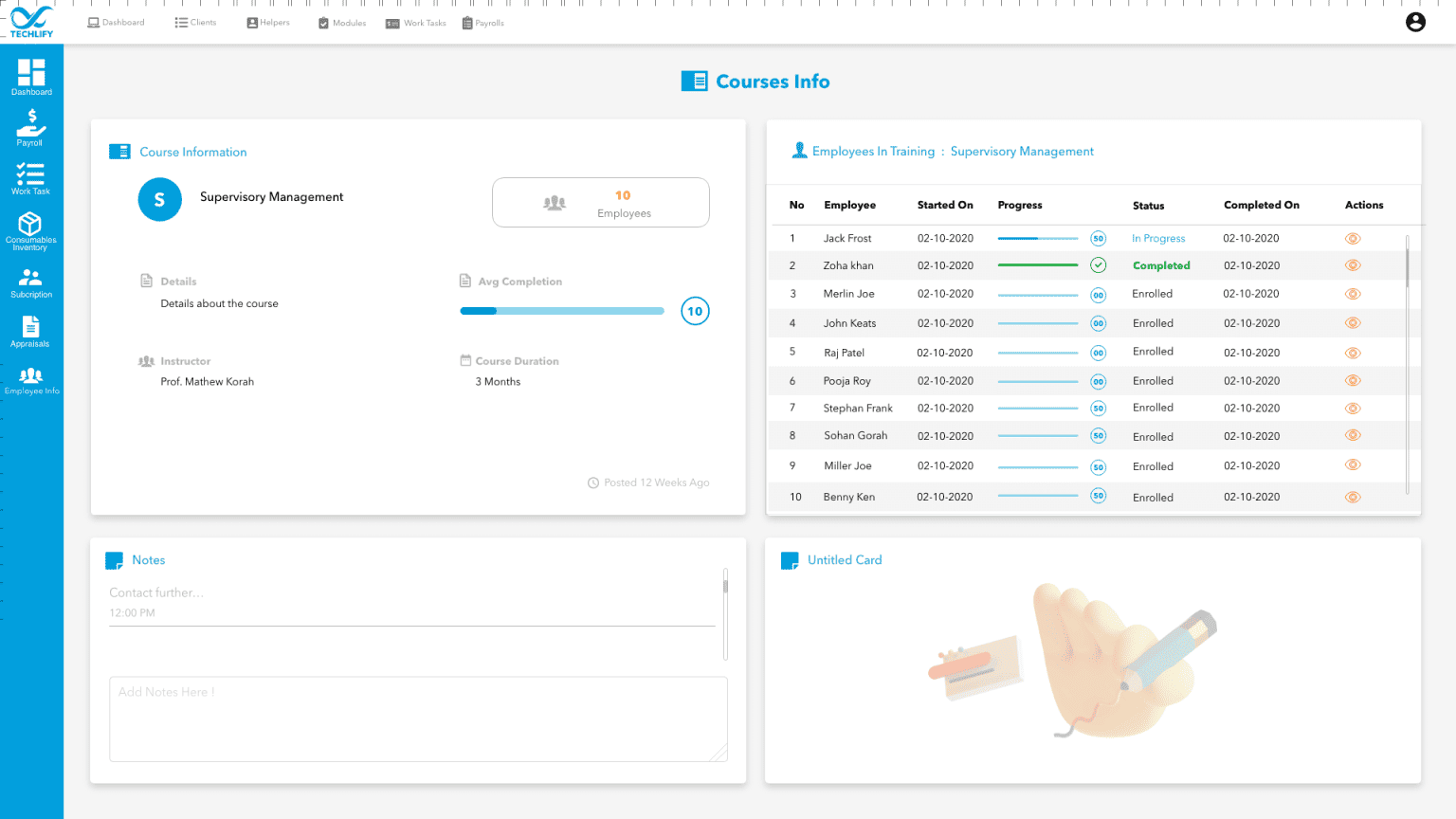Click the eye icon for Benny Ken
The height and width of the screenshot is (819, 1456).
coord(1353,496)
